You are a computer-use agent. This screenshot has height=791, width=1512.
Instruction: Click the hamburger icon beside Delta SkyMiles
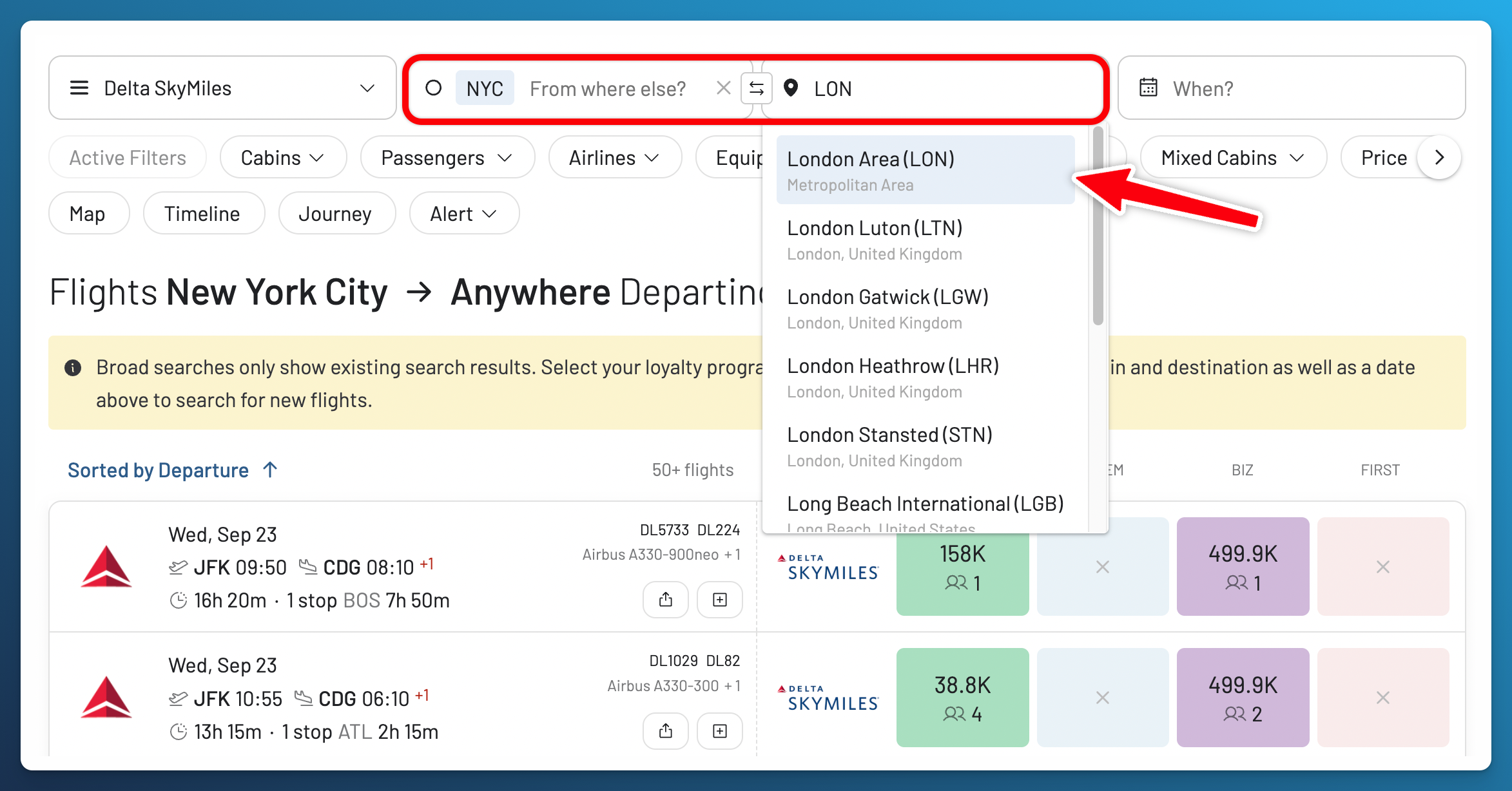click(79, 88)
